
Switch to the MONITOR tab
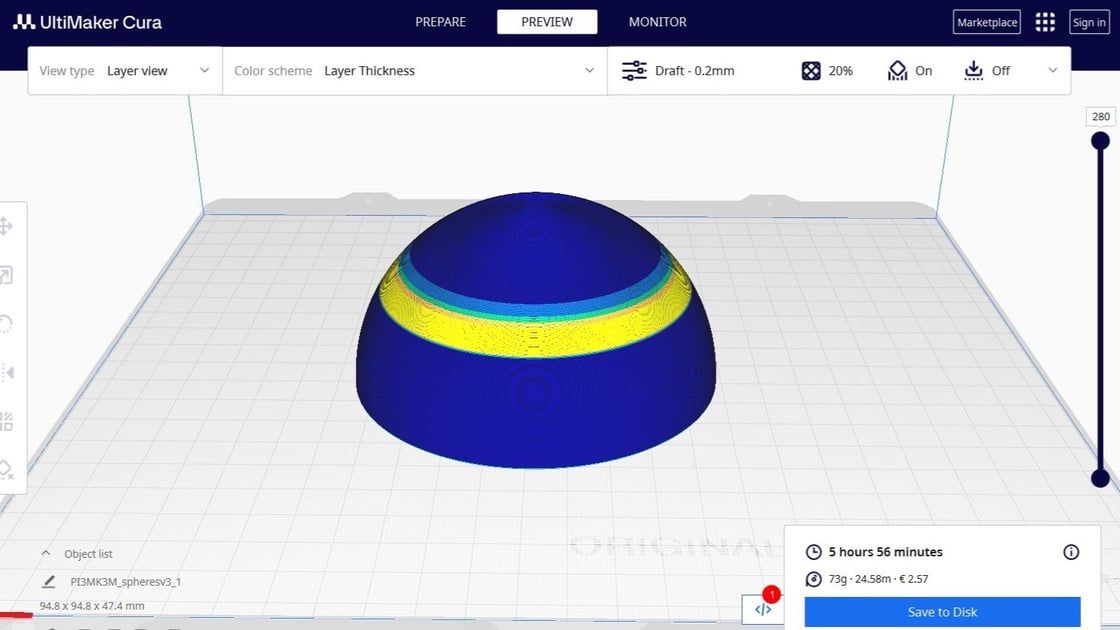click(657, 21)
